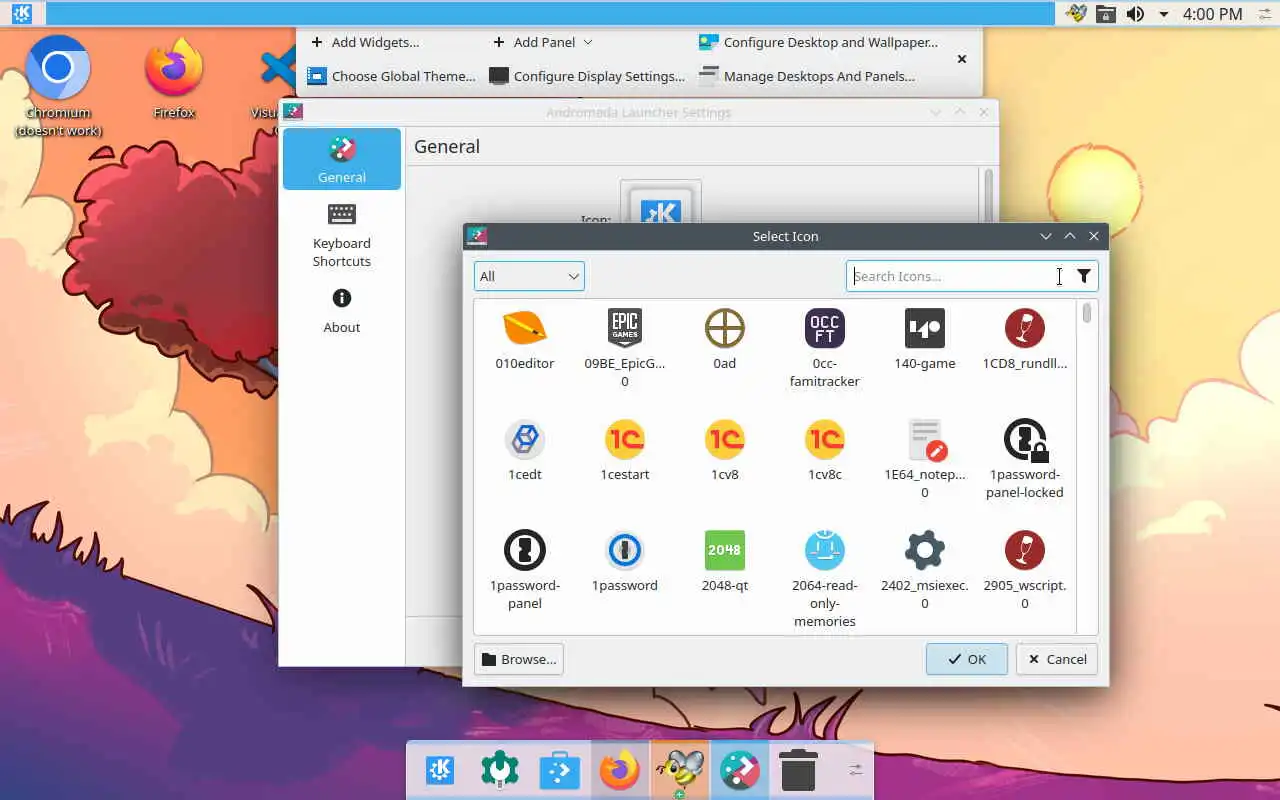Pick the 1password icon
The height and width of the screenshot is (800, 1280).
[625, 562]
